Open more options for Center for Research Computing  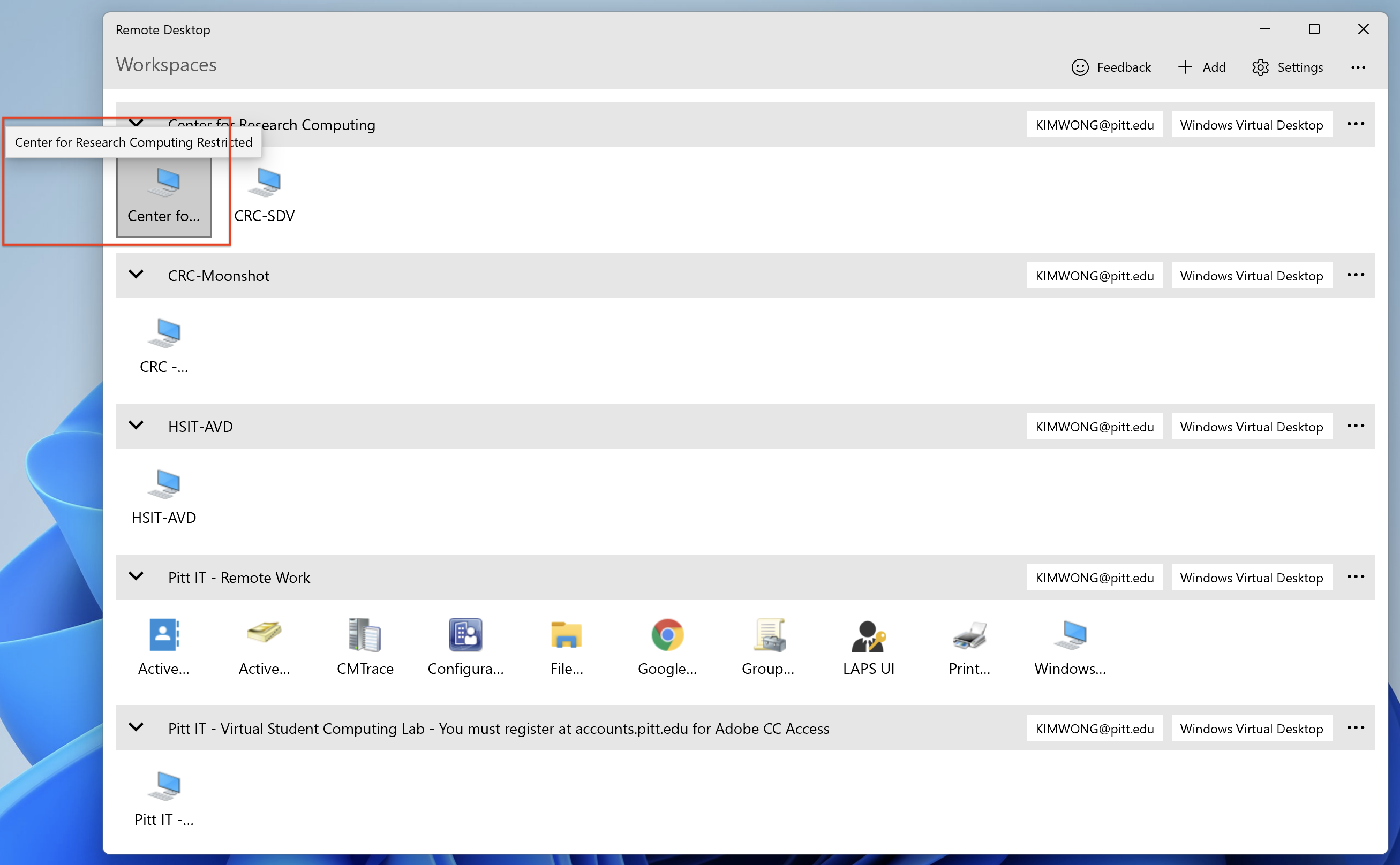[x=1356, y=124]
